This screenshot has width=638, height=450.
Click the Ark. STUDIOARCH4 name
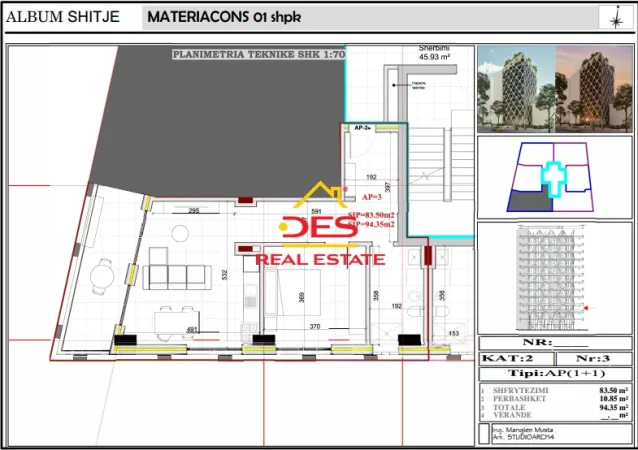523,437
